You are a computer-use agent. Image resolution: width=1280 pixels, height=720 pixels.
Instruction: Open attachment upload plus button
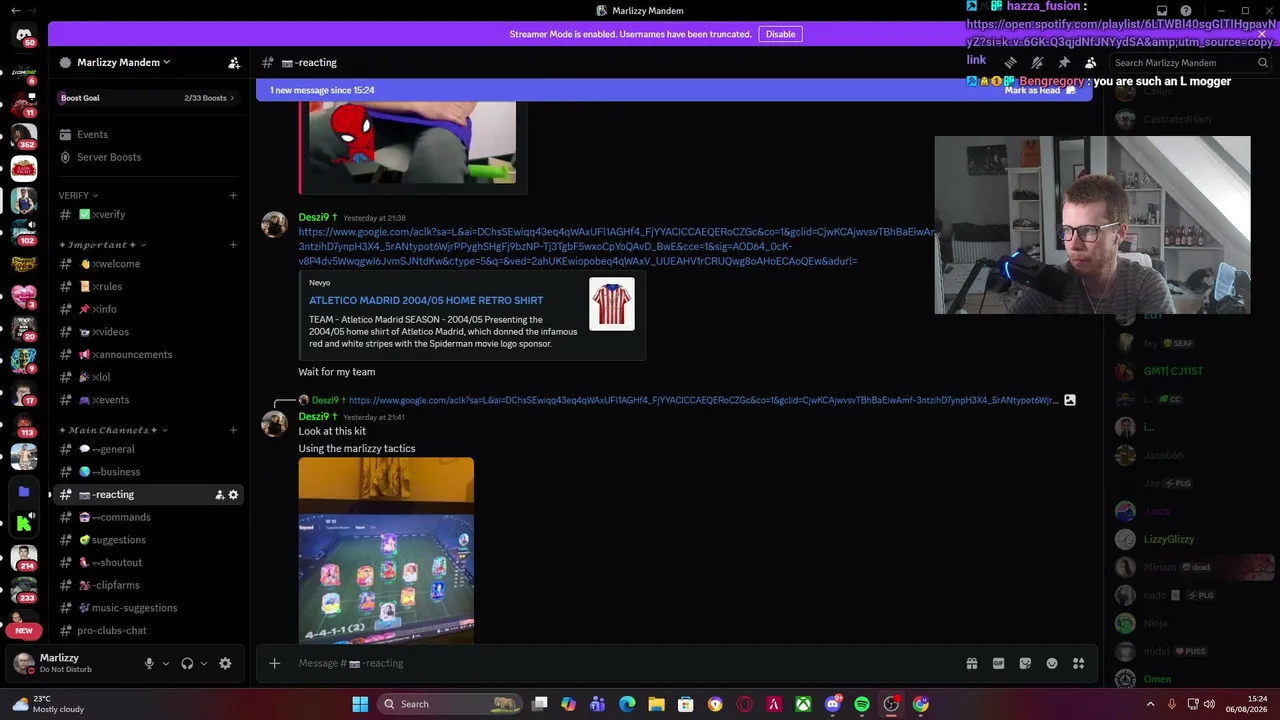pos(275,663)
